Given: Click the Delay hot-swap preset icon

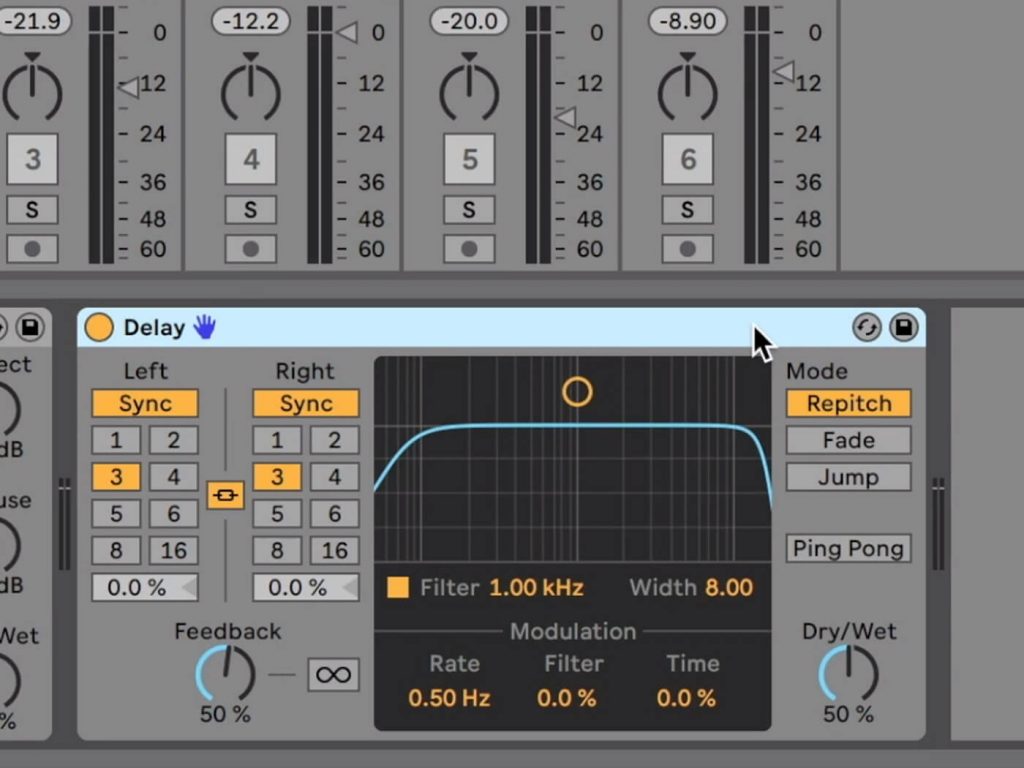Looking at the screenshot, I should [x=867, y=327].
